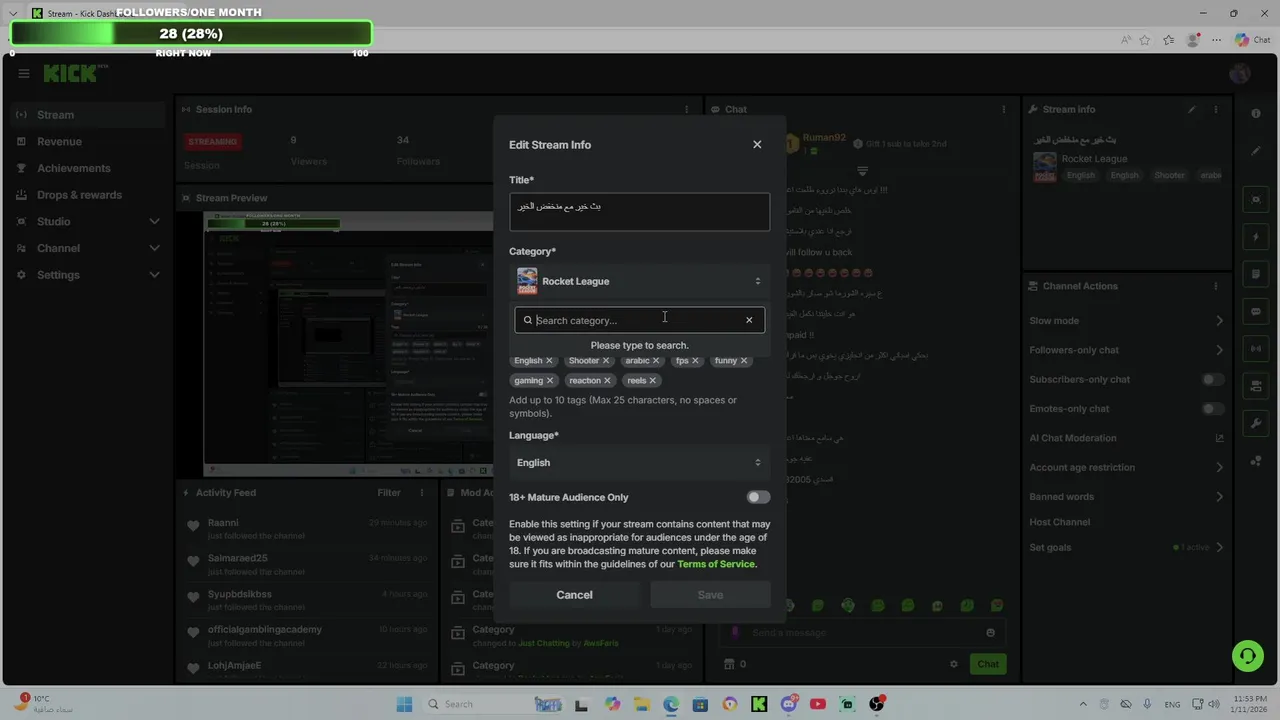Open the green support headset button
The width and height of the screenshot is (1280, 720).
[1247, 656]
